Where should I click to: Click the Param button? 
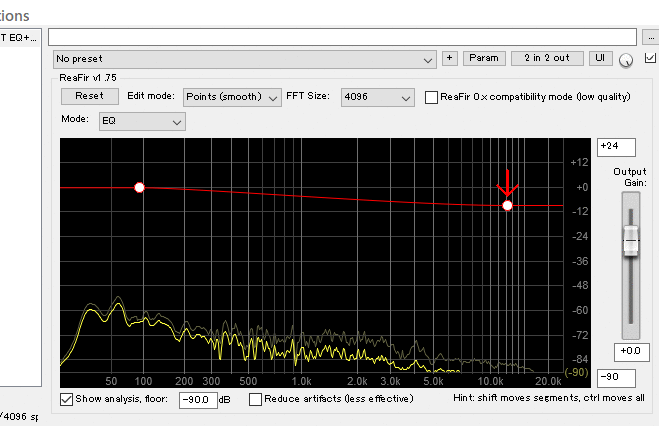[484, 59]
